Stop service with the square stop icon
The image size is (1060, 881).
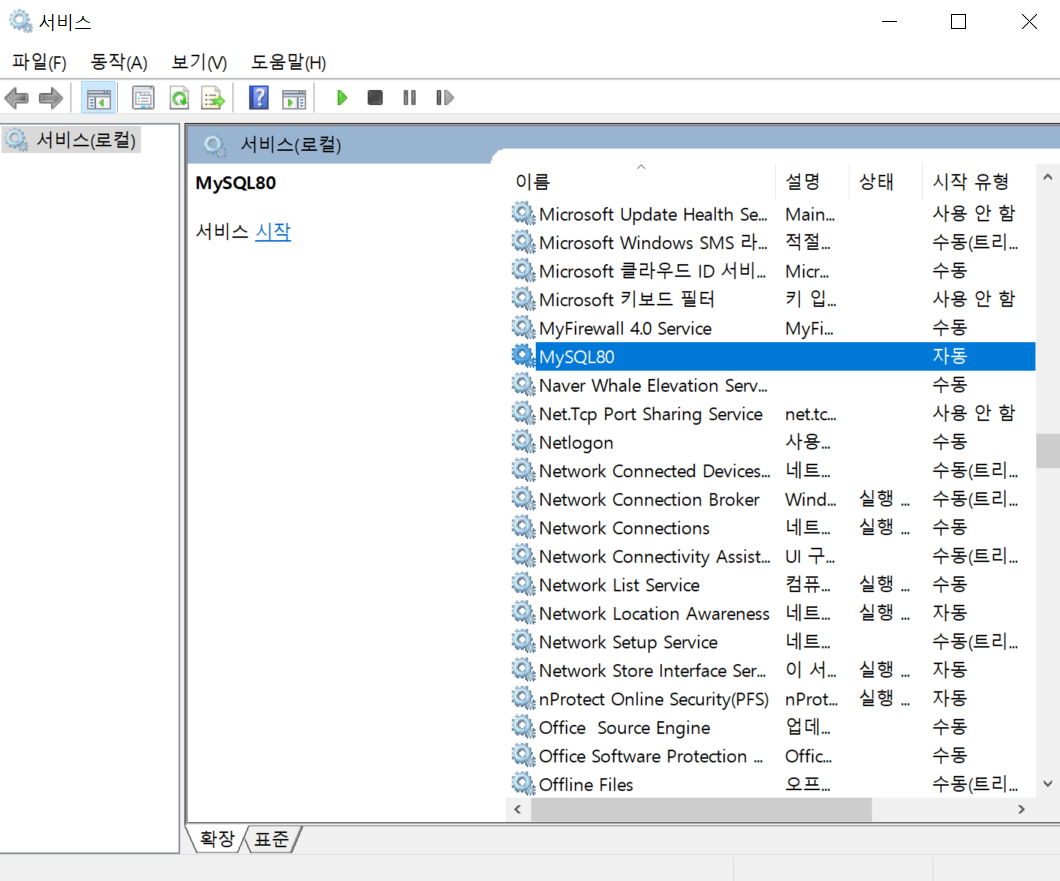tap(375, 98)
